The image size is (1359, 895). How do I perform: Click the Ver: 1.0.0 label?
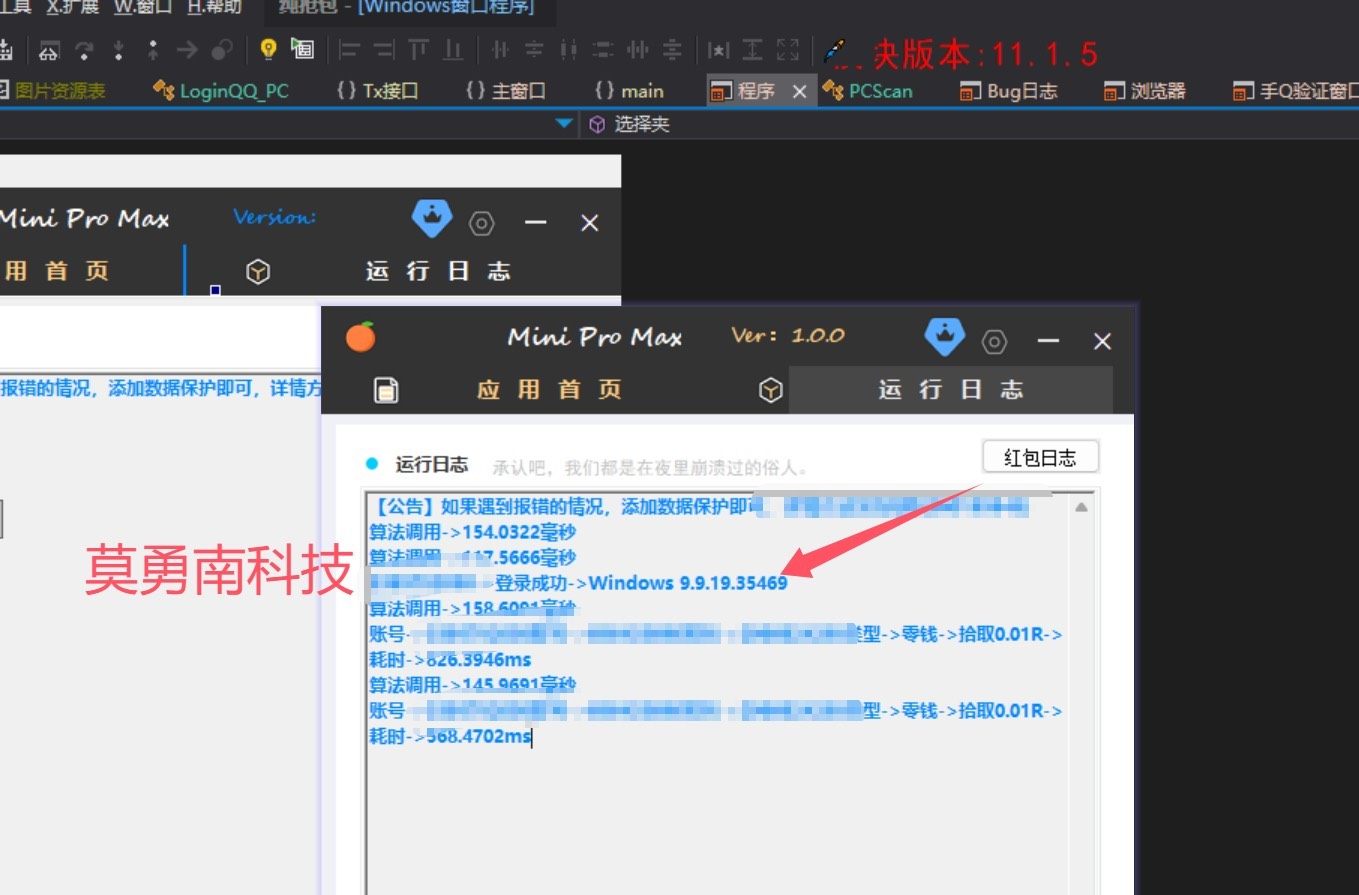(x=788, y=336)
